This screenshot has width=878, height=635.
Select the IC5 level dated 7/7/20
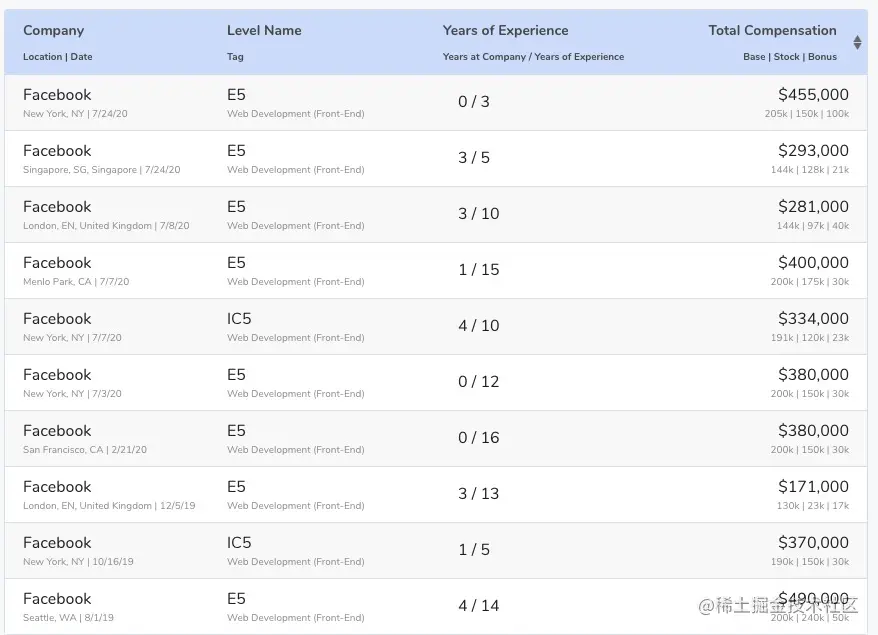click(239, 319)
